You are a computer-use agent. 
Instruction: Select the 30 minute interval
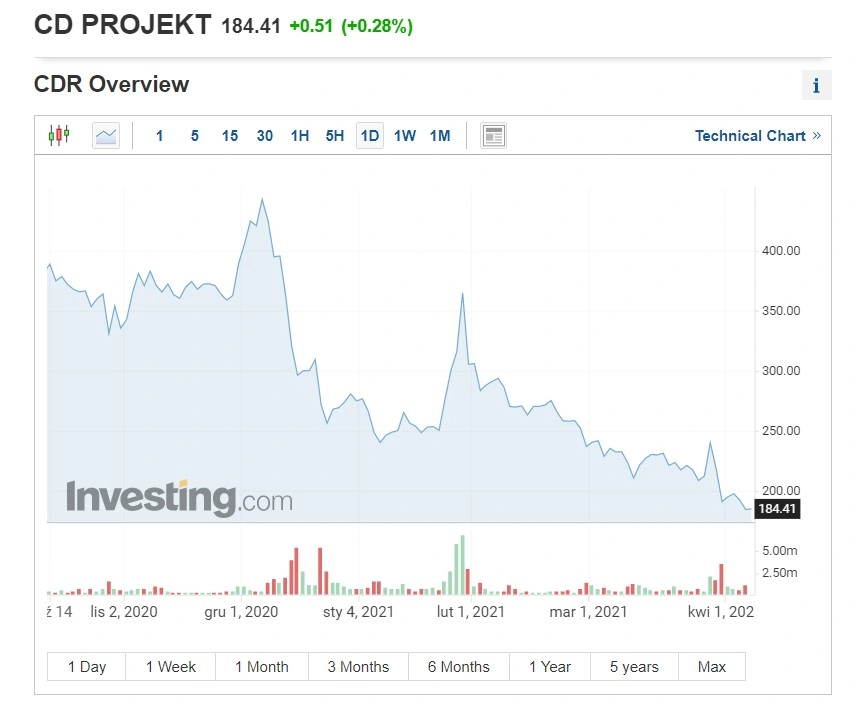(x=265, y=136)
